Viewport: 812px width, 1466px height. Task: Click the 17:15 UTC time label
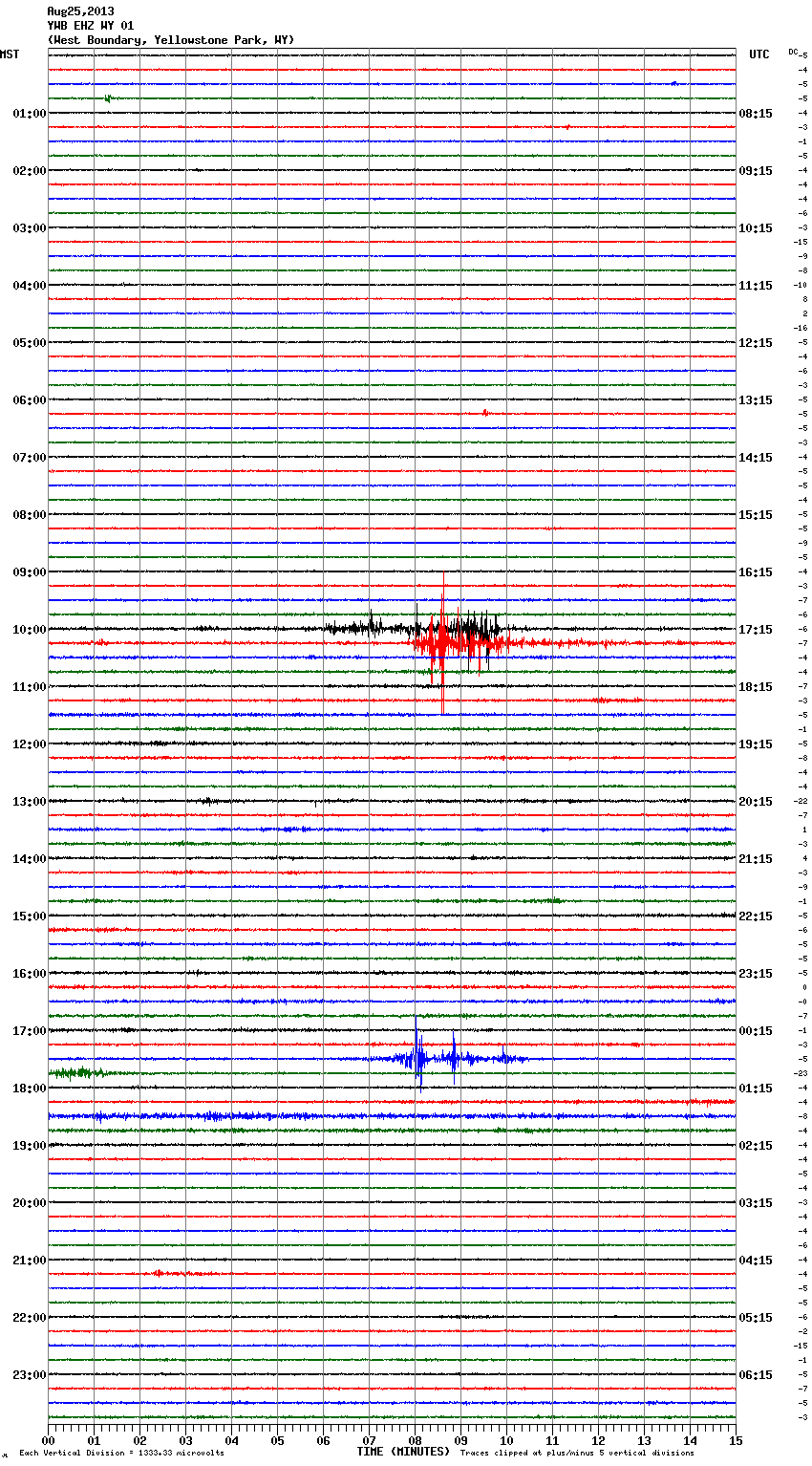[756, 630]
